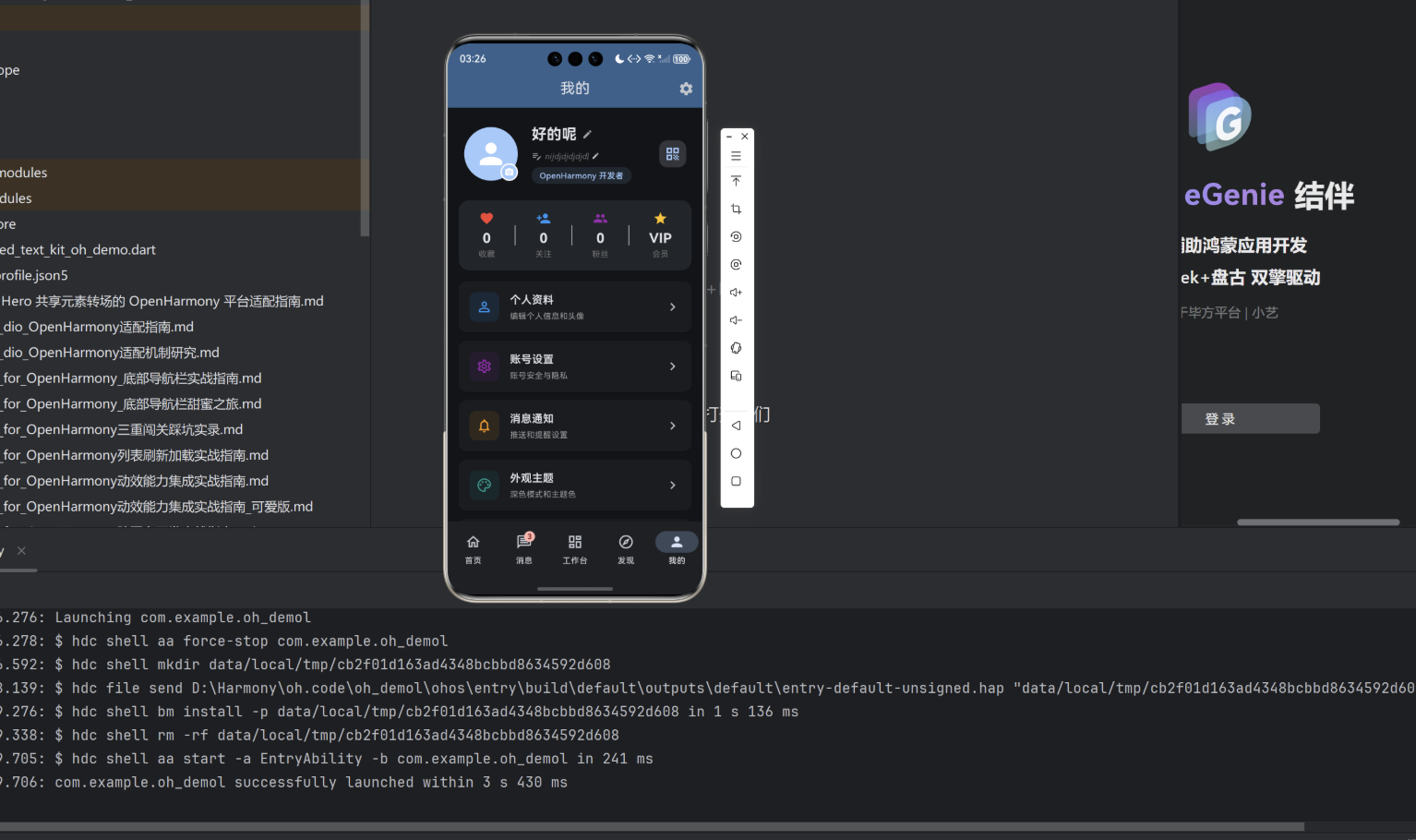The image size is (1416, 840).
Task: Click the 'hdc file send' console line
Action: [x=708, y=689]
